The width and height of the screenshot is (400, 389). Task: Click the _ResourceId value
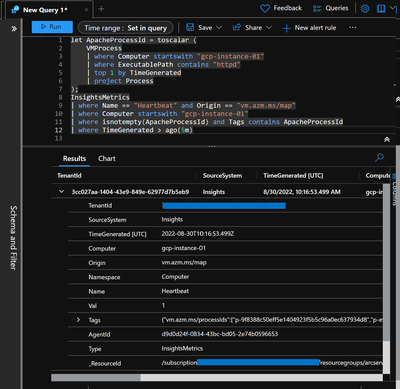[272, 363]
